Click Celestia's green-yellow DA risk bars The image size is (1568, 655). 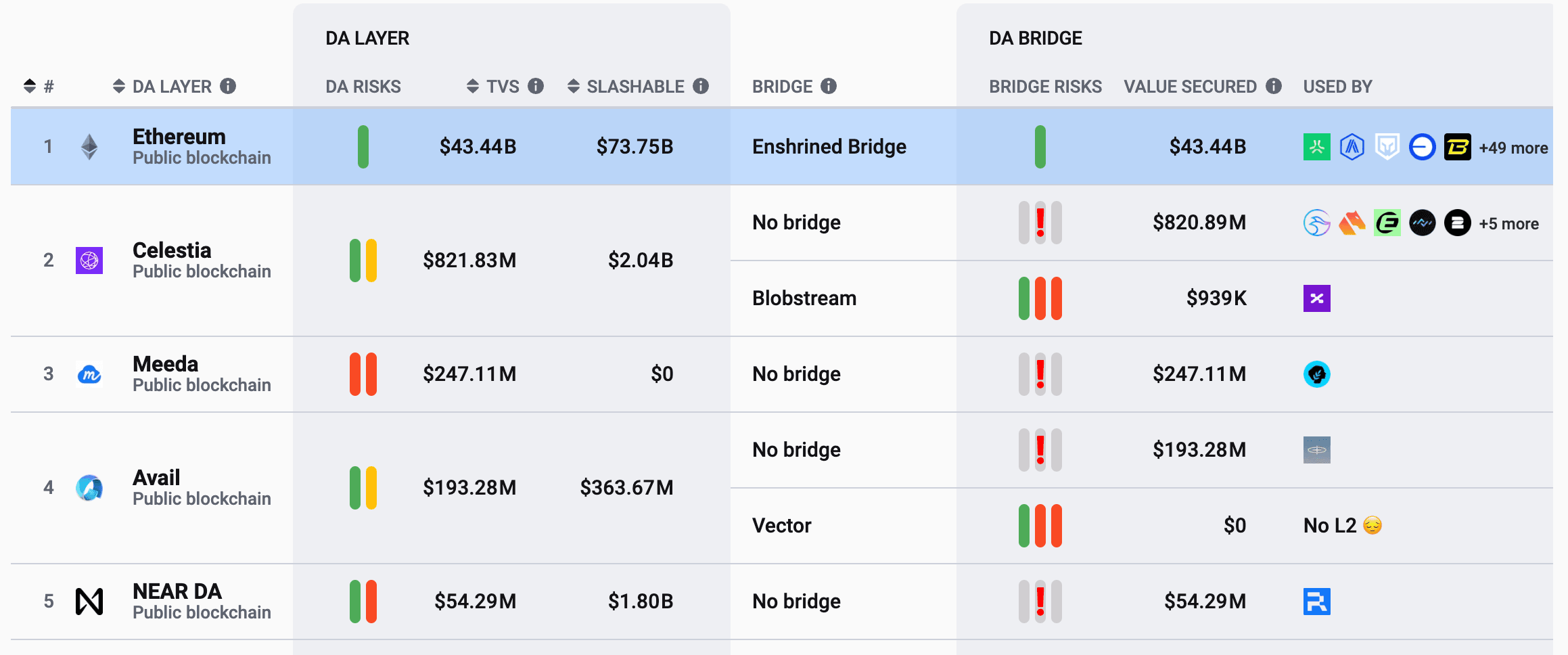[363, 261]
